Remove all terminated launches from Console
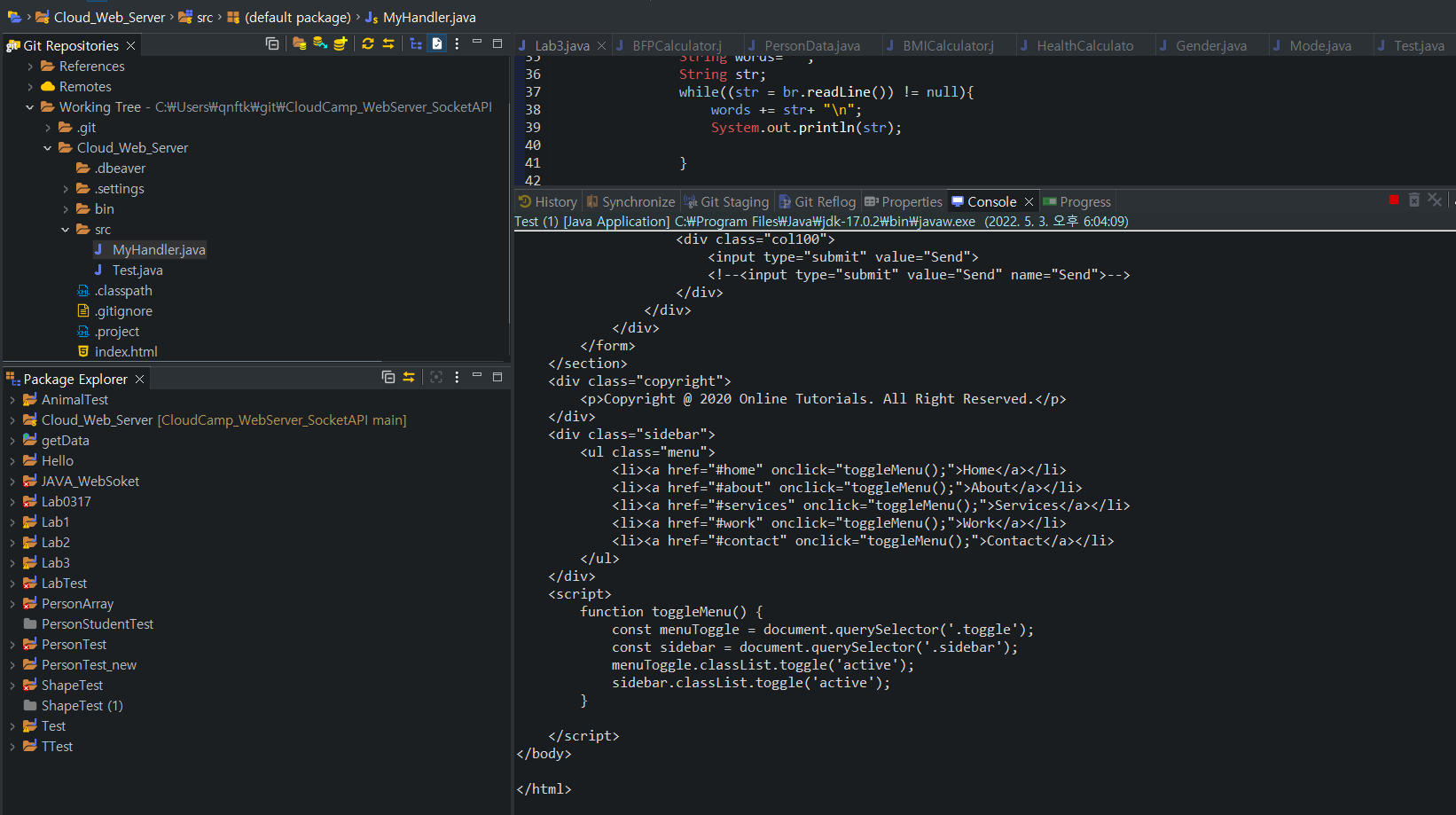 click(x=1435, y=200)
